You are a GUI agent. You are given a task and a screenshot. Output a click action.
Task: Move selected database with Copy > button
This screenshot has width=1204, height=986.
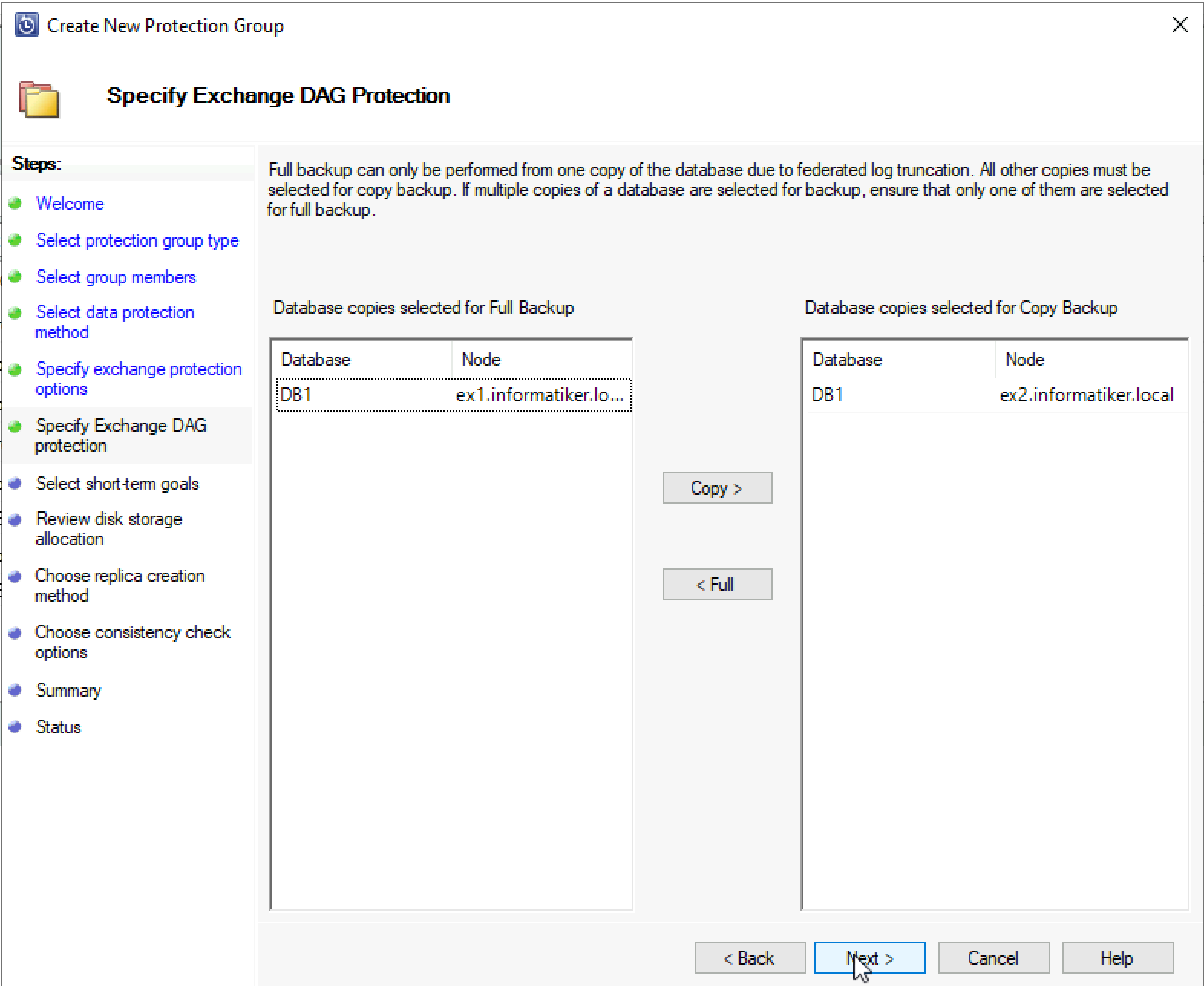pyautogui.click(x=717, y=488)
